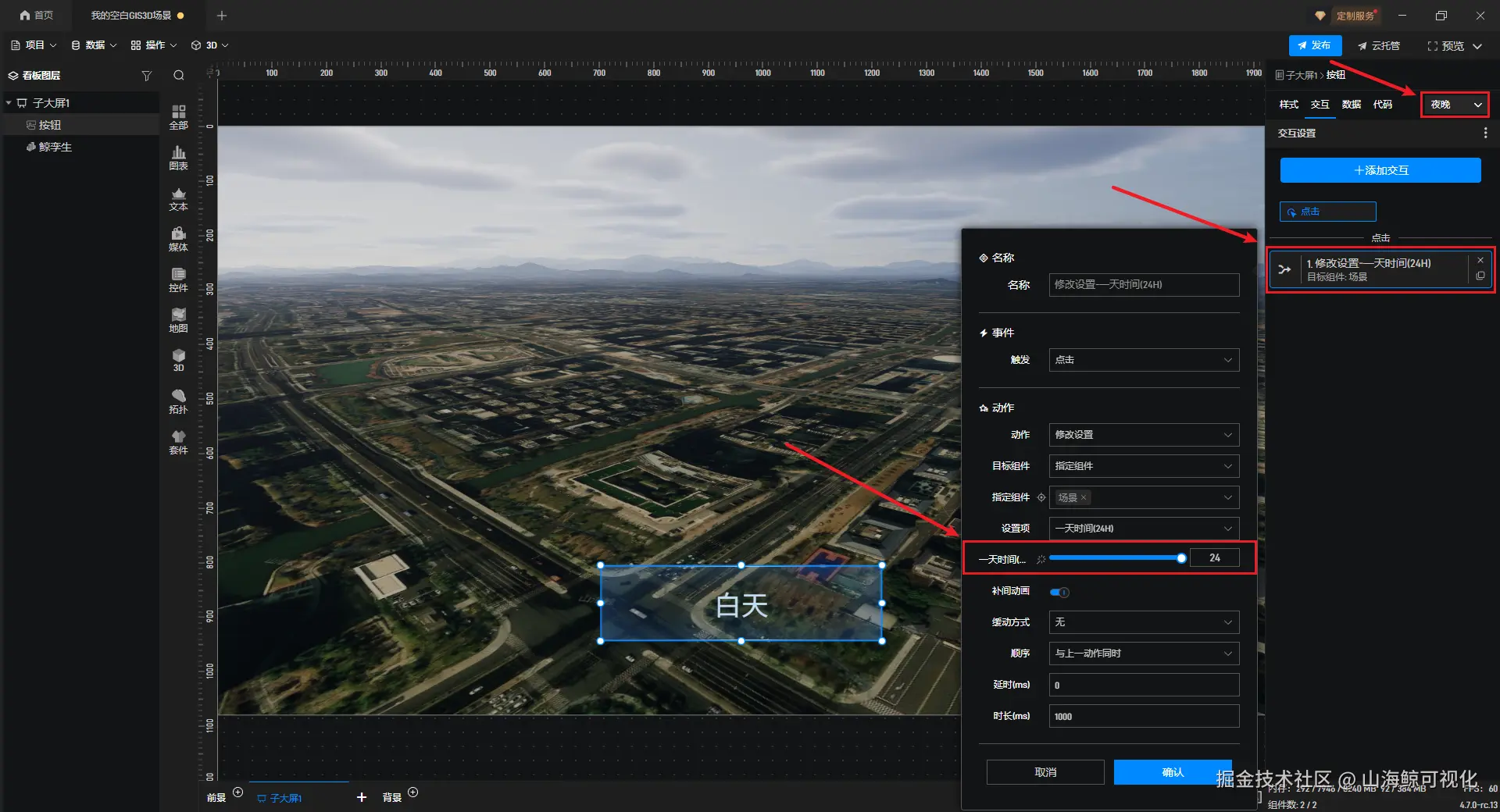The height and width of the screenshot is (812, 1500).
Task: Open the 目标组件 dropdown
Action: tap(1144, 466)
